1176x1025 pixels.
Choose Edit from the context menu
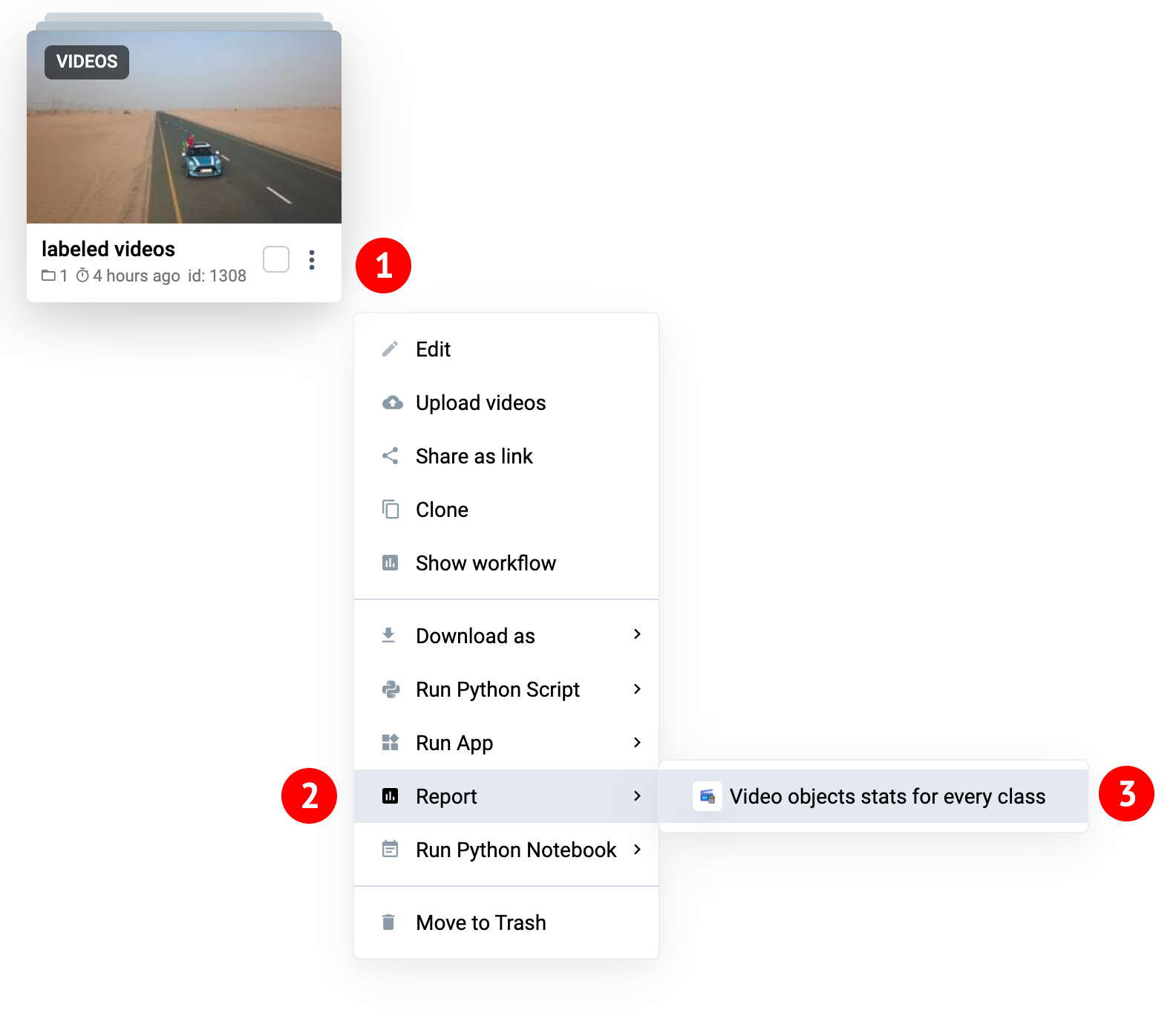click(506, 349)
